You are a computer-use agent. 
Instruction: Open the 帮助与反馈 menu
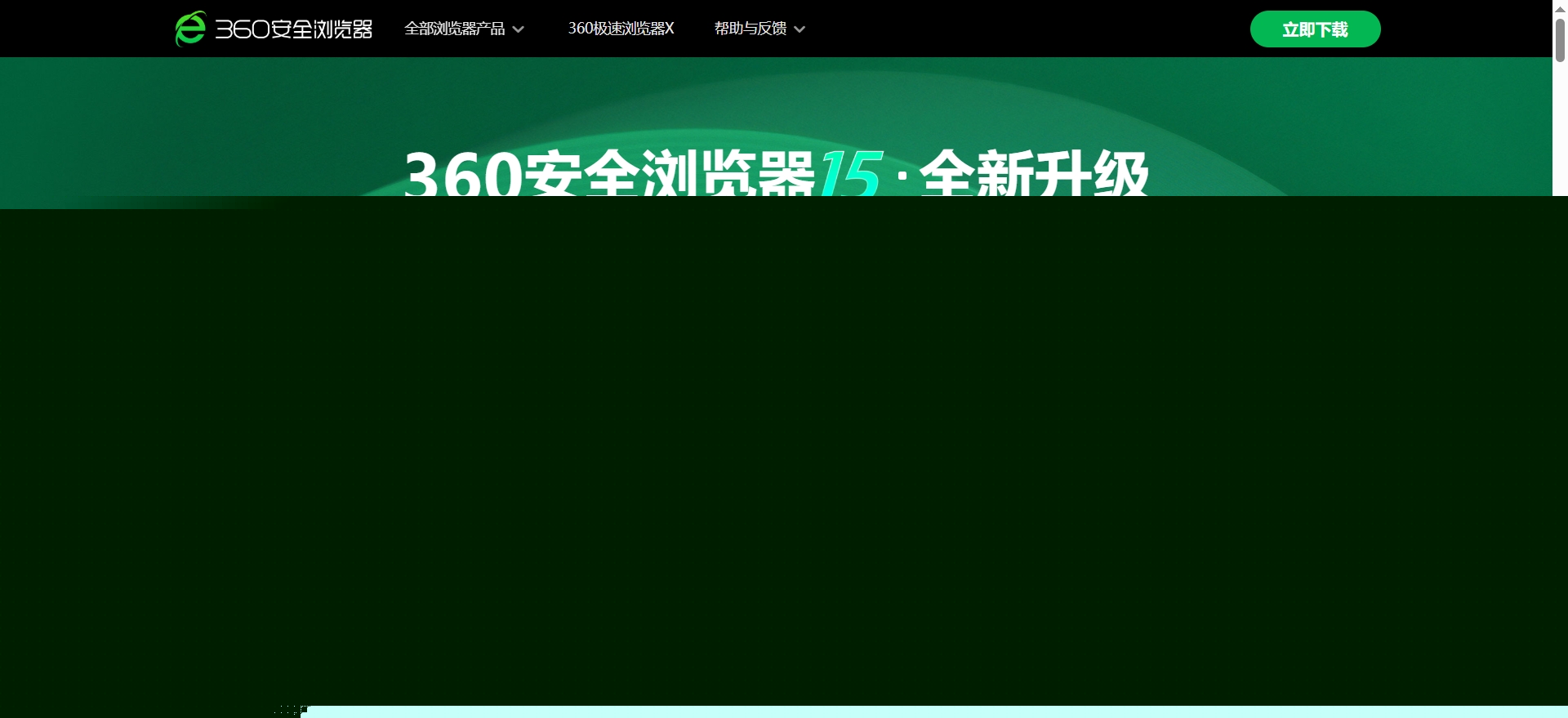[751, 29]
